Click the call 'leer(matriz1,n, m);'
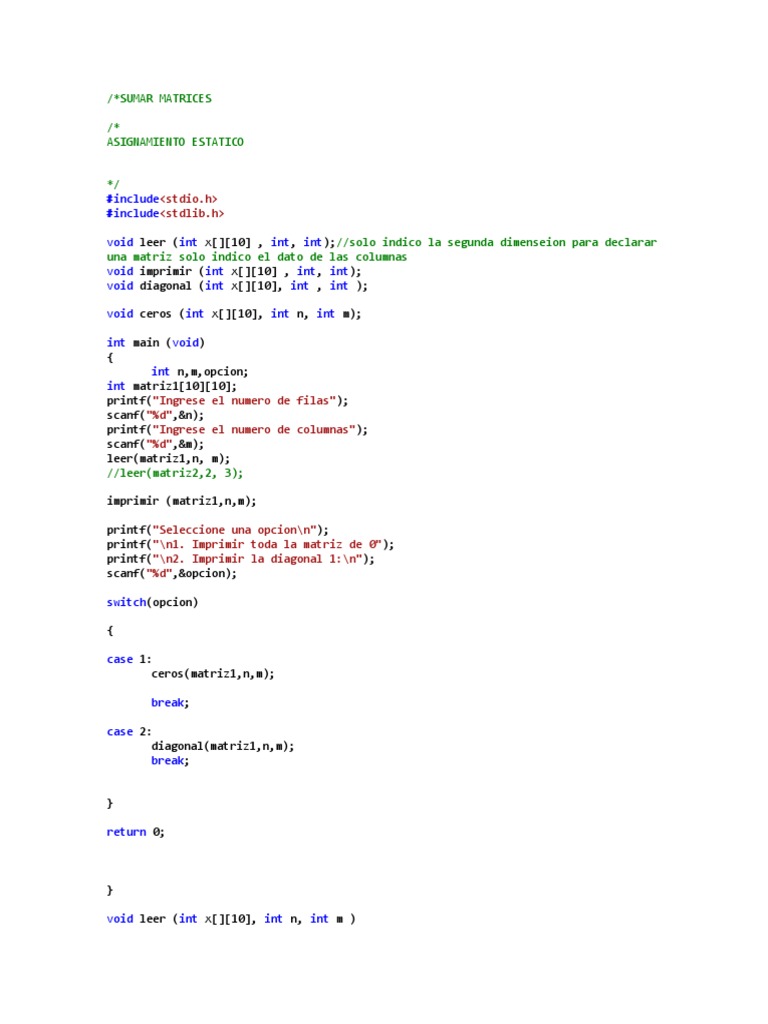Image resolution: width=768 pixels, height=1024 pixels. tap(168, 458)
